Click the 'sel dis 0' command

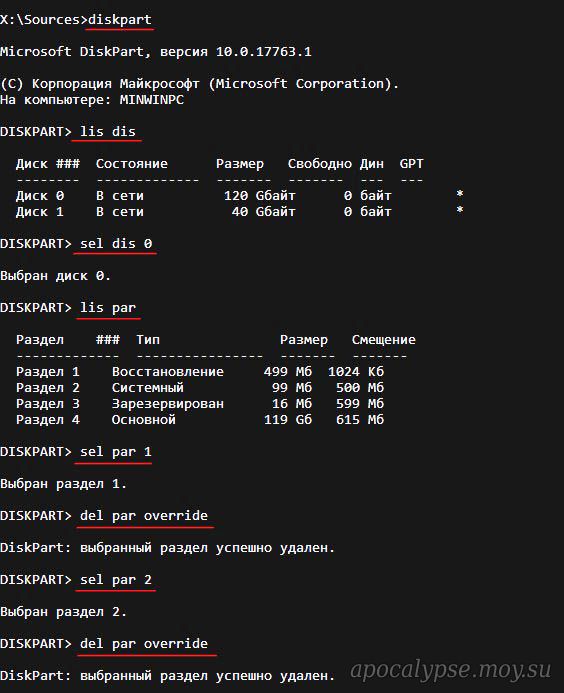(116, 244)
